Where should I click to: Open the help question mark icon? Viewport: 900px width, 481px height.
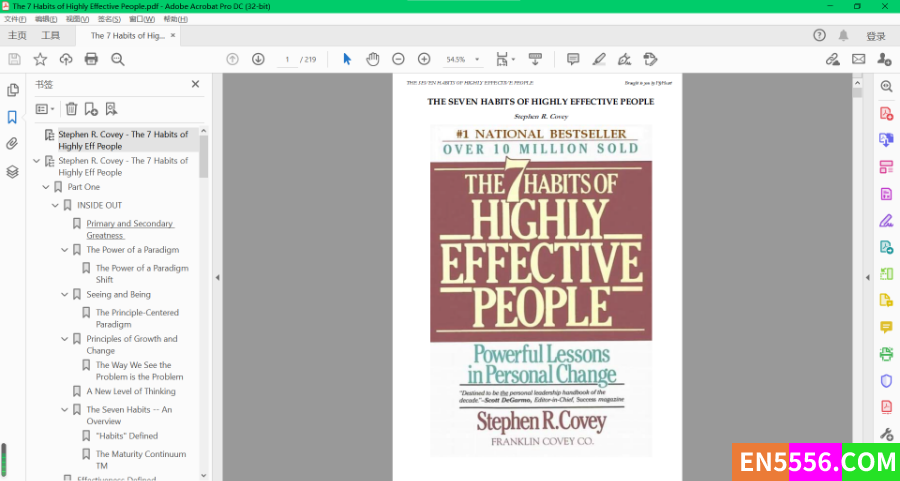819,36
